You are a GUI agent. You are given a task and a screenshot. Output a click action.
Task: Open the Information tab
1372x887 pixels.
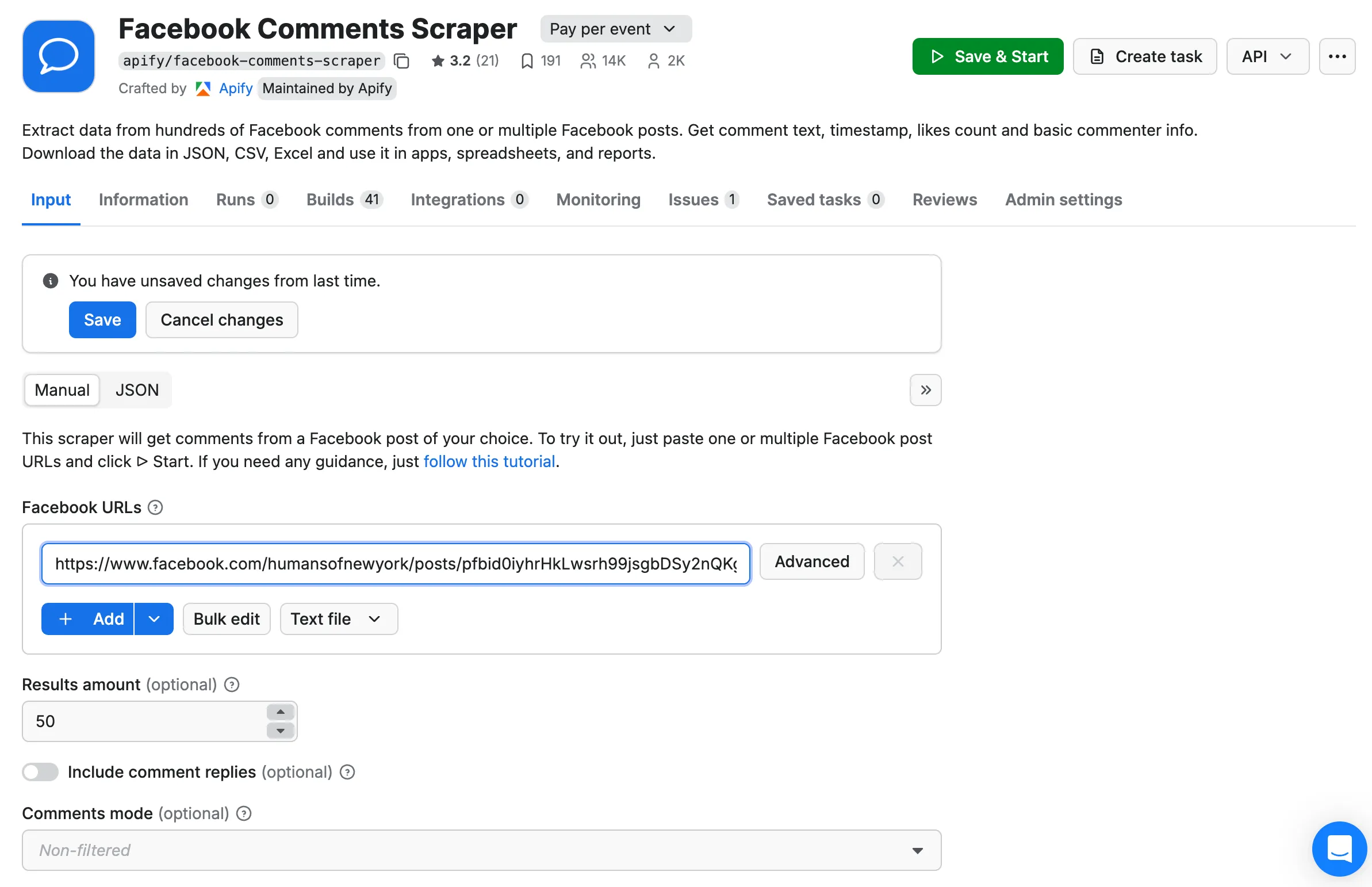click(x=143, y=200)
